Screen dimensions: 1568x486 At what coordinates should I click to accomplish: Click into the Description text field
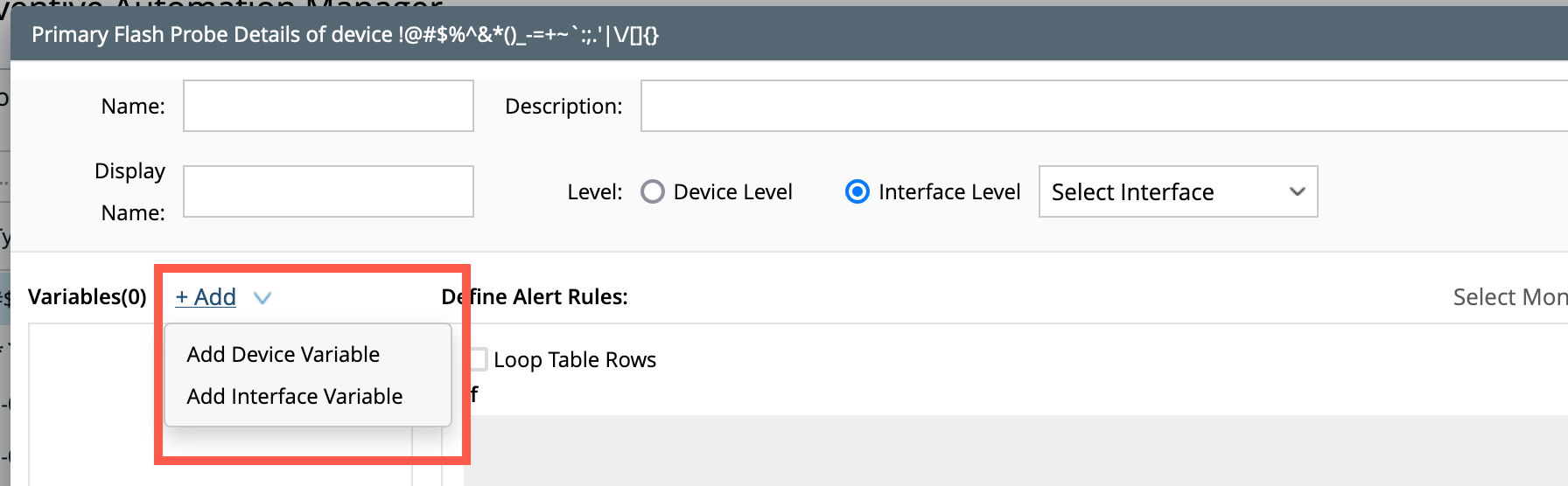pyautogui.click(x=1102, y=106)
